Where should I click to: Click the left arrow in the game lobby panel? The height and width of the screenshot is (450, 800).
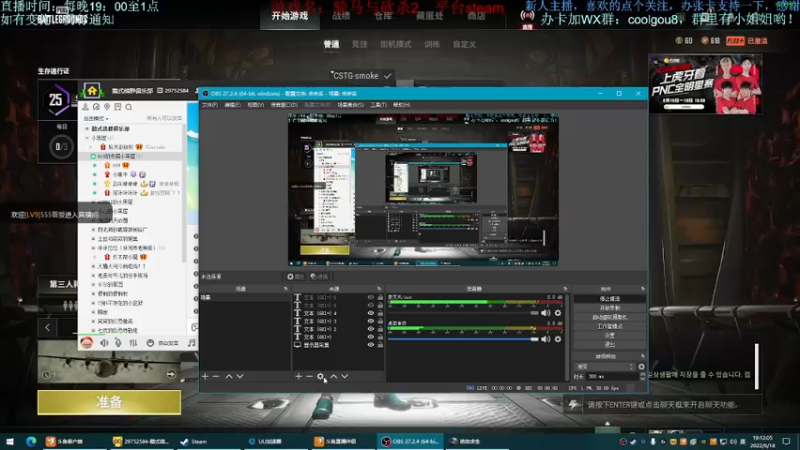47,328
